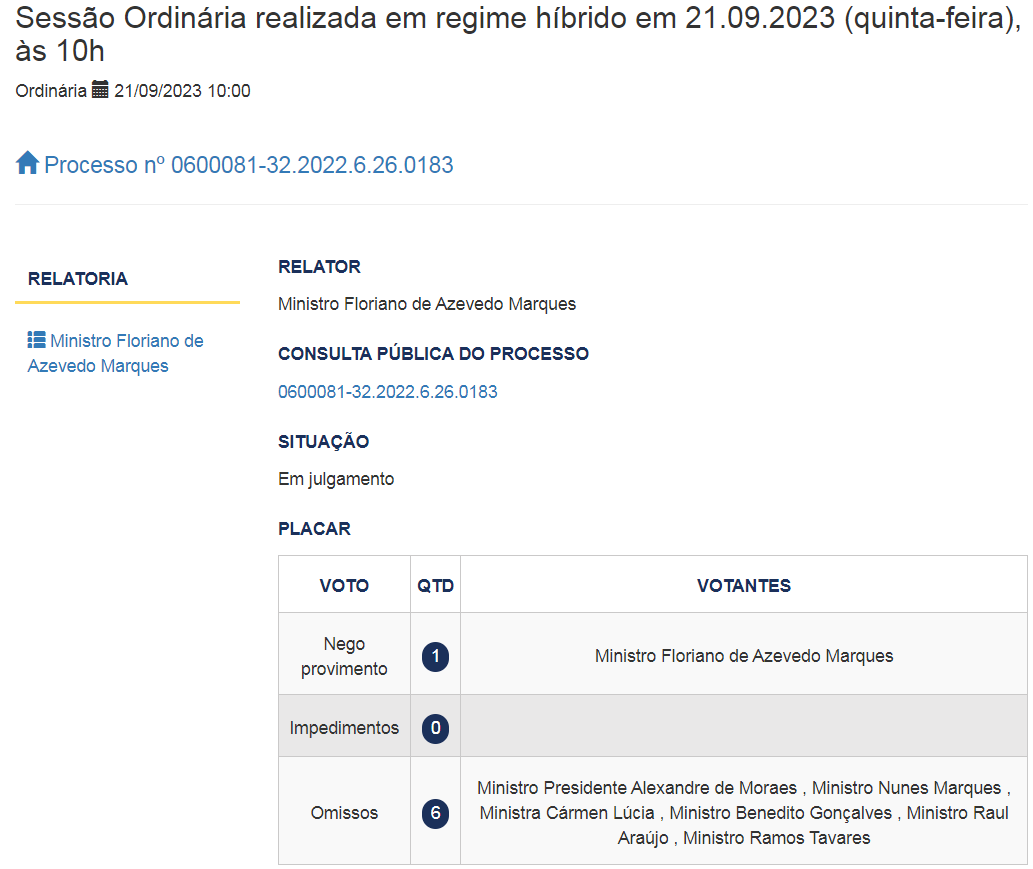Open Ministro Floriano de Azevedo Marques sidebar link
The image size is (1033, 869).
coord(115,353)
